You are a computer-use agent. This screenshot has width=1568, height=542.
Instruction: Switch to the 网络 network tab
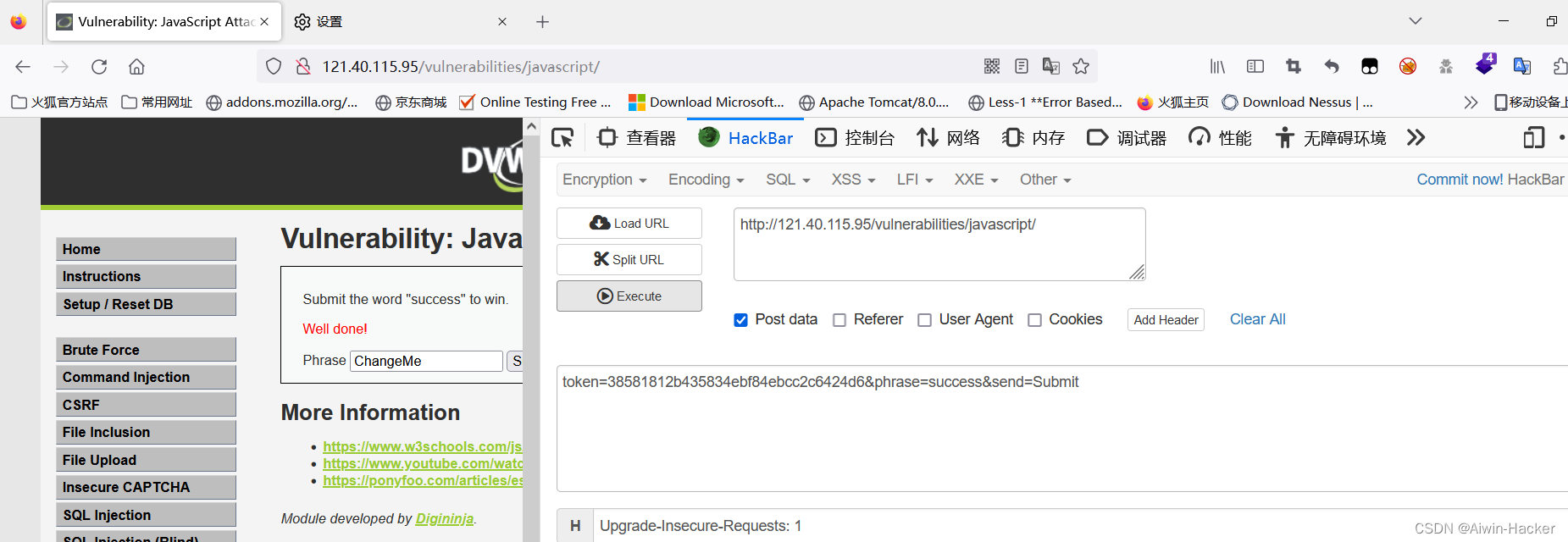948,137
